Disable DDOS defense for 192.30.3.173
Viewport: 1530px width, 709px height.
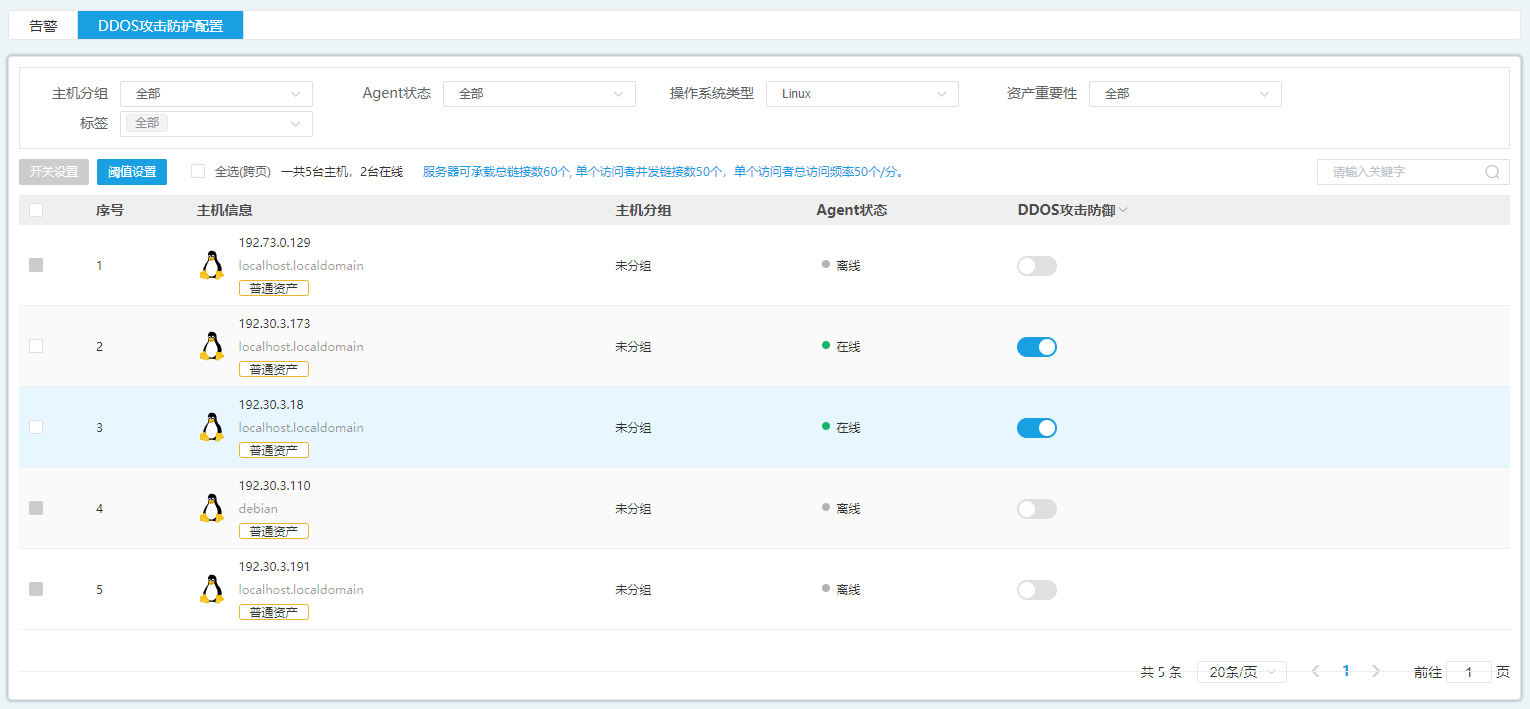[1037, 347]
